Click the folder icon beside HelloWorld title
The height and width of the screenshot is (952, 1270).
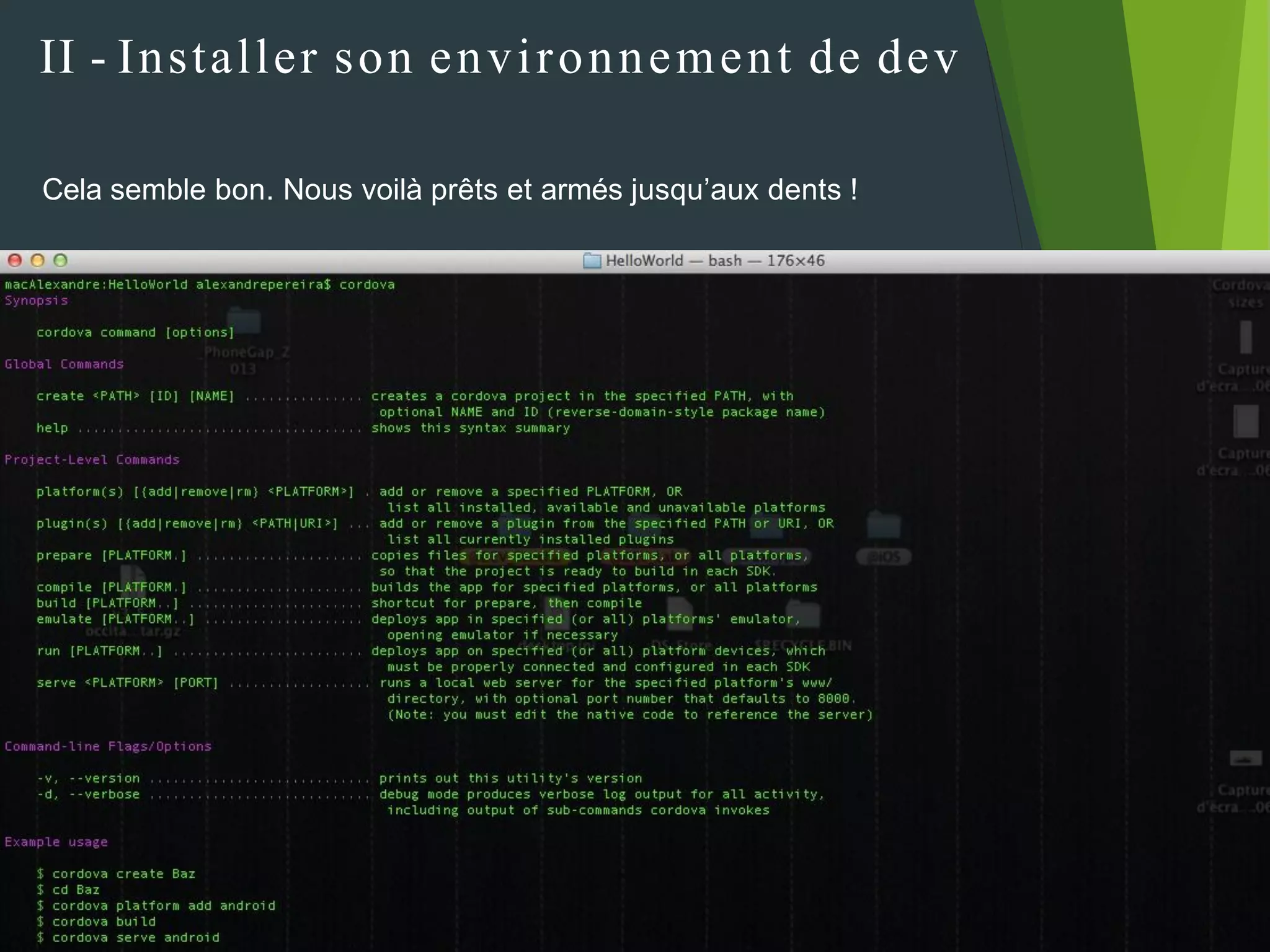pos(592,260)
